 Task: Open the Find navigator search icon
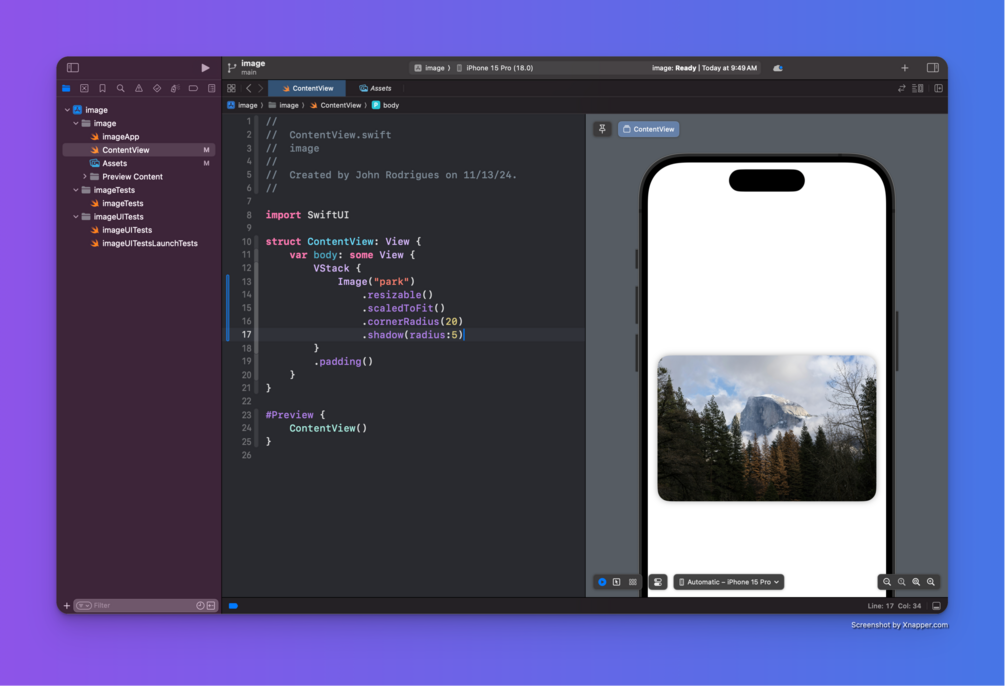[x=120, y=88]
